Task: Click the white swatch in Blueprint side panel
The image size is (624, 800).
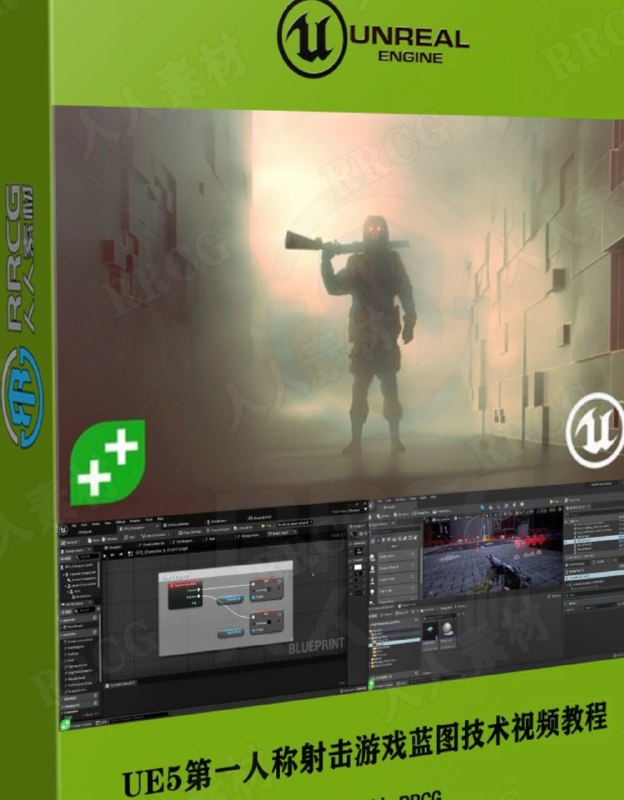Action: [358, 567]
